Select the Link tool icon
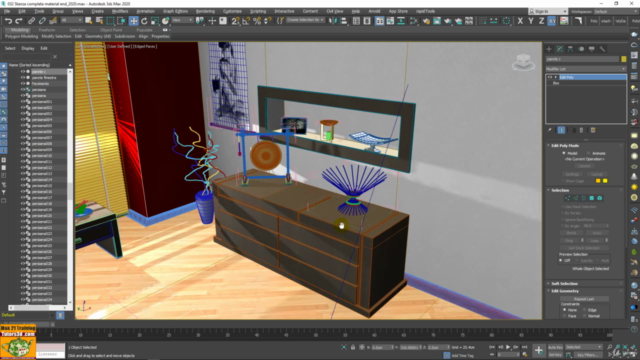The width and height of the screenshot is (640, 360). pos(31,20)
